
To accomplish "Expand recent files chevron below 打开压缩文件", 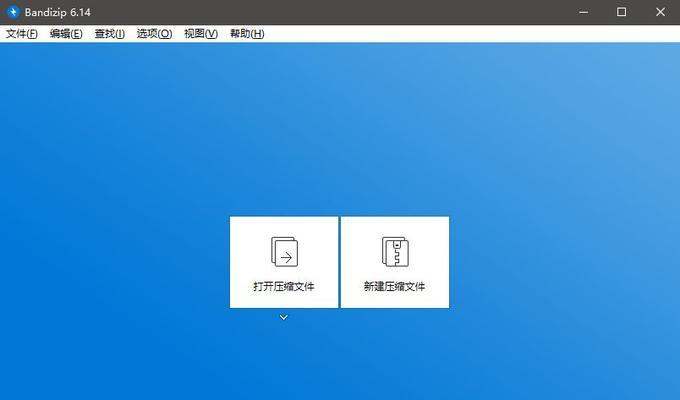I will click(x=284, y=317).
